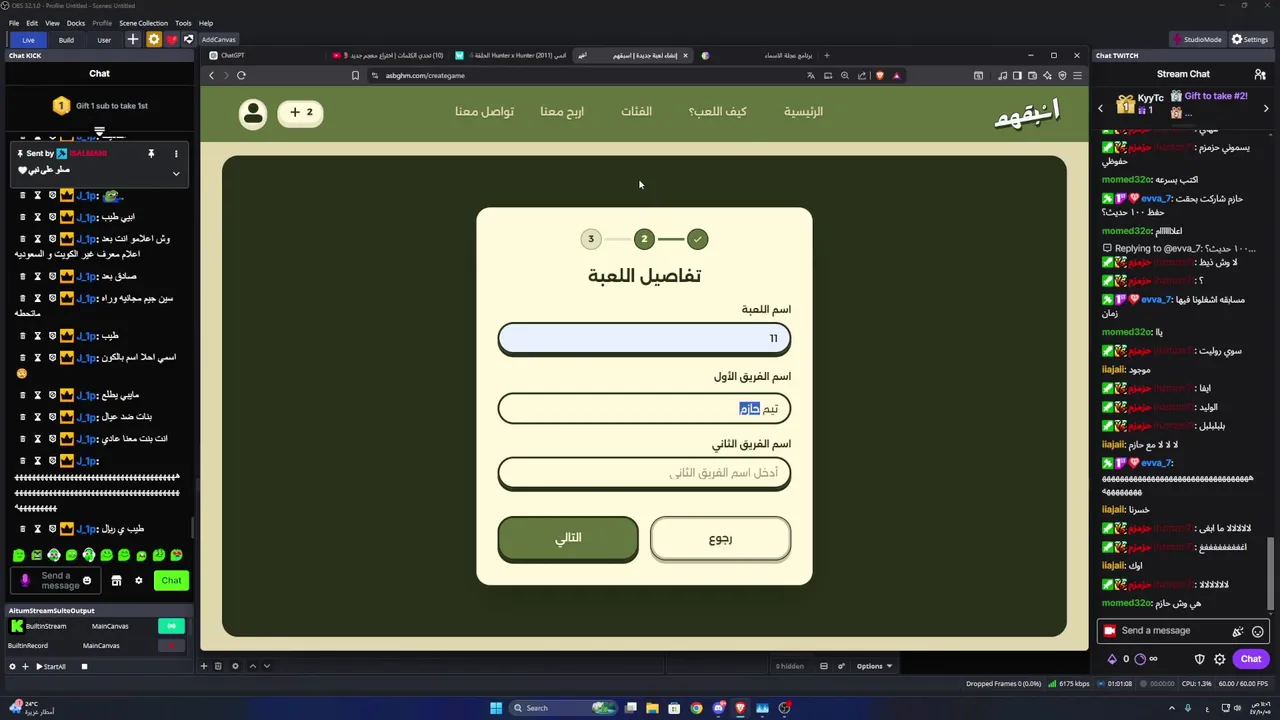Open the Tools menu

tap(183, 23)
